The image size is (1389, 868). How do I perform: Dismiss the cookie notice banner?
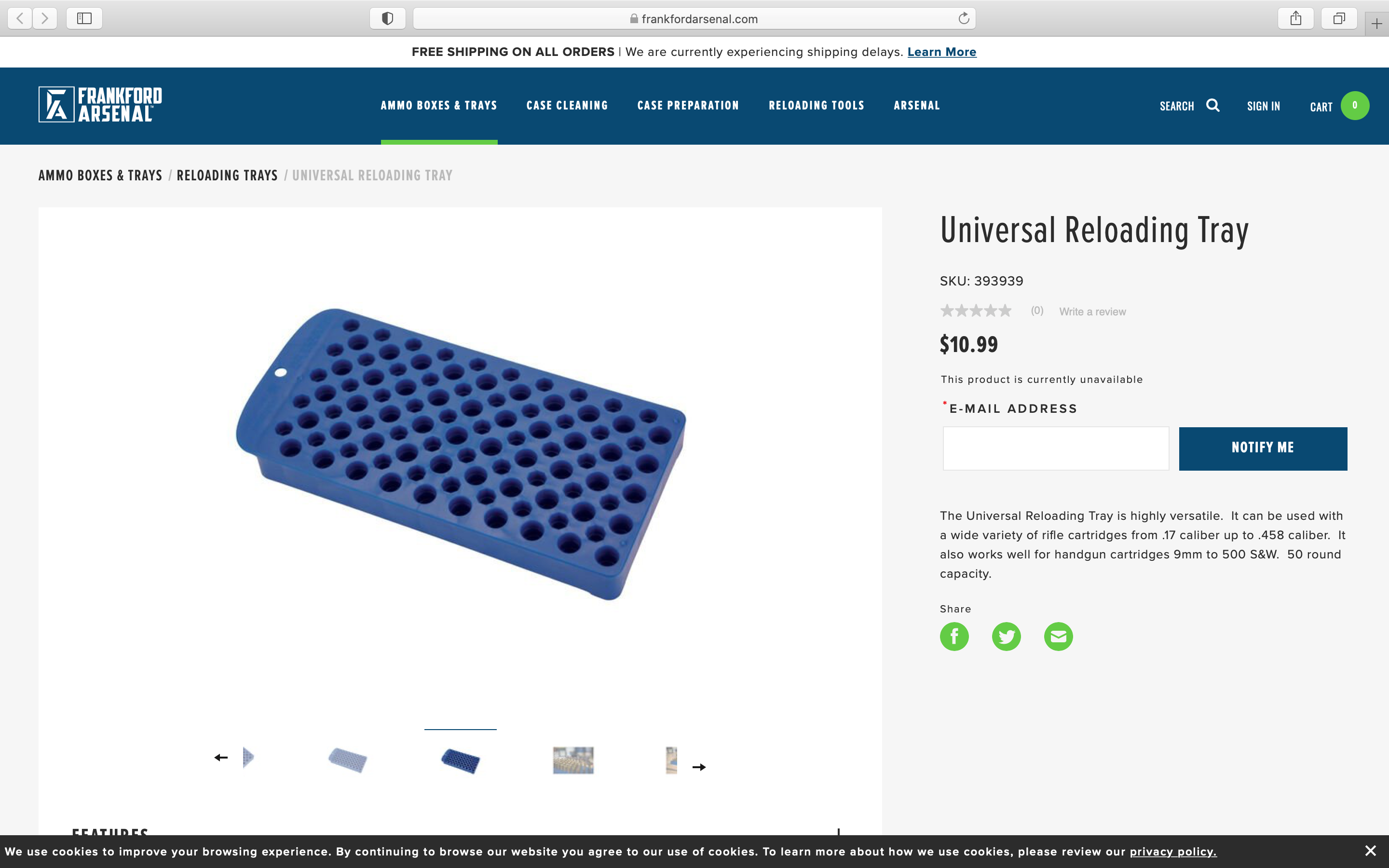coord(1370,851)
